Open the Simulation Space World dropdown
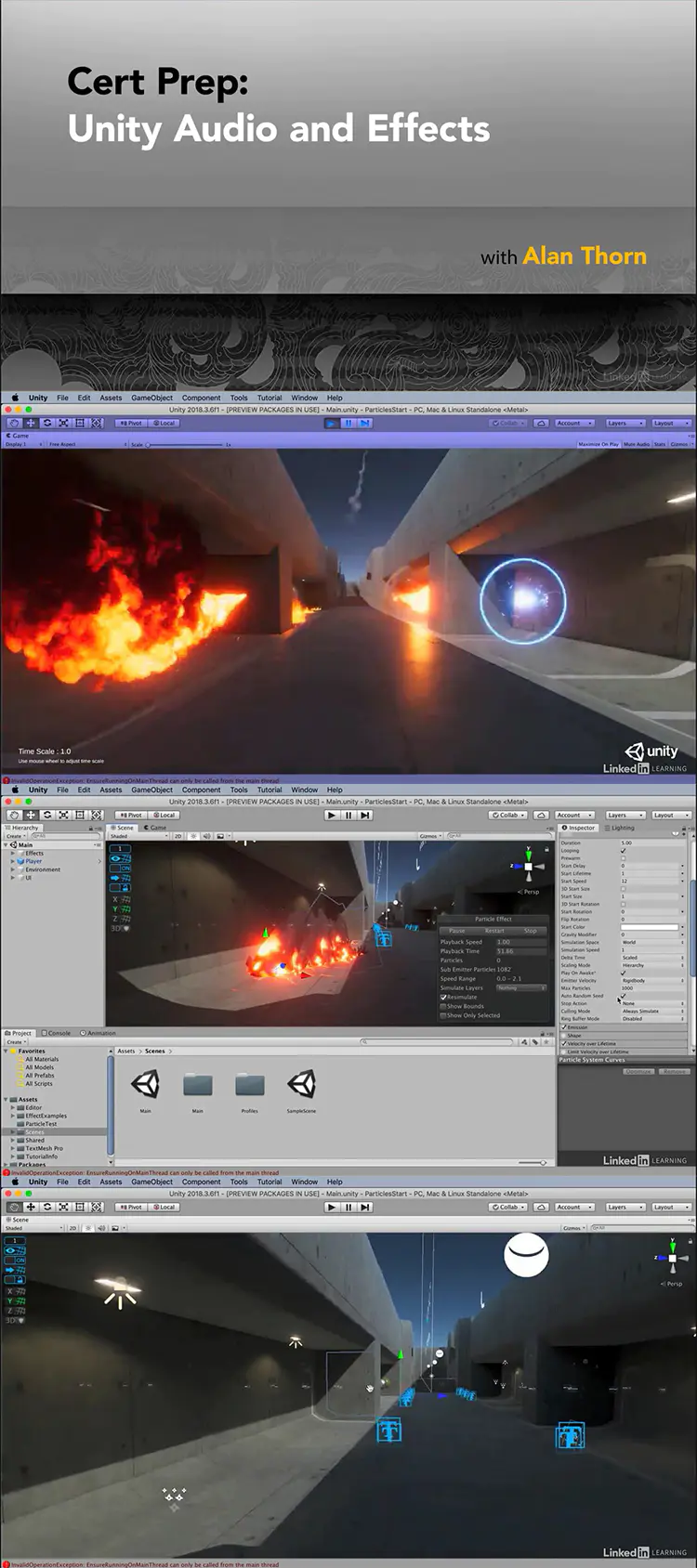 (652, 942)
